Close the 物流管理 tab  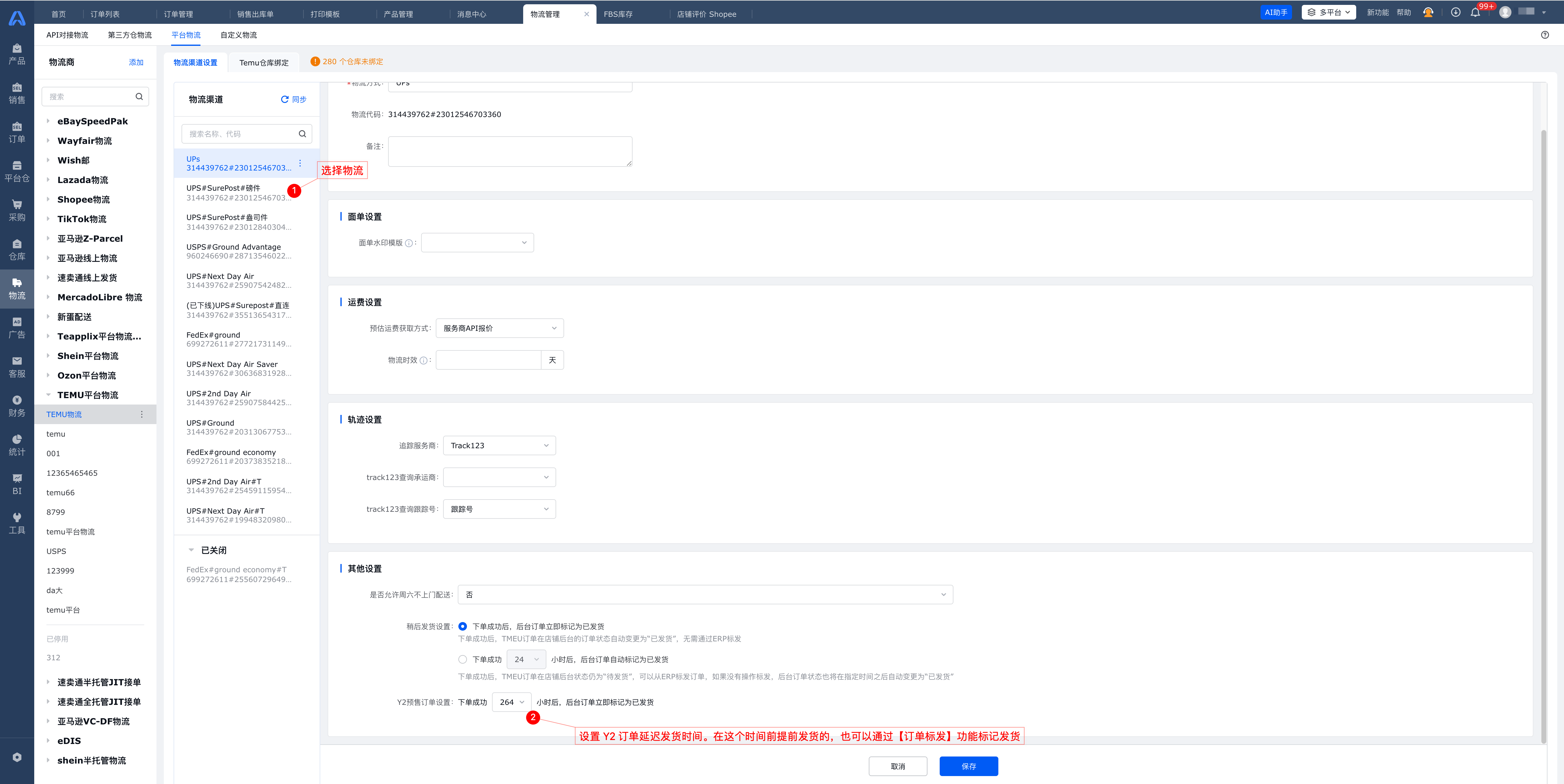point(586,14)
